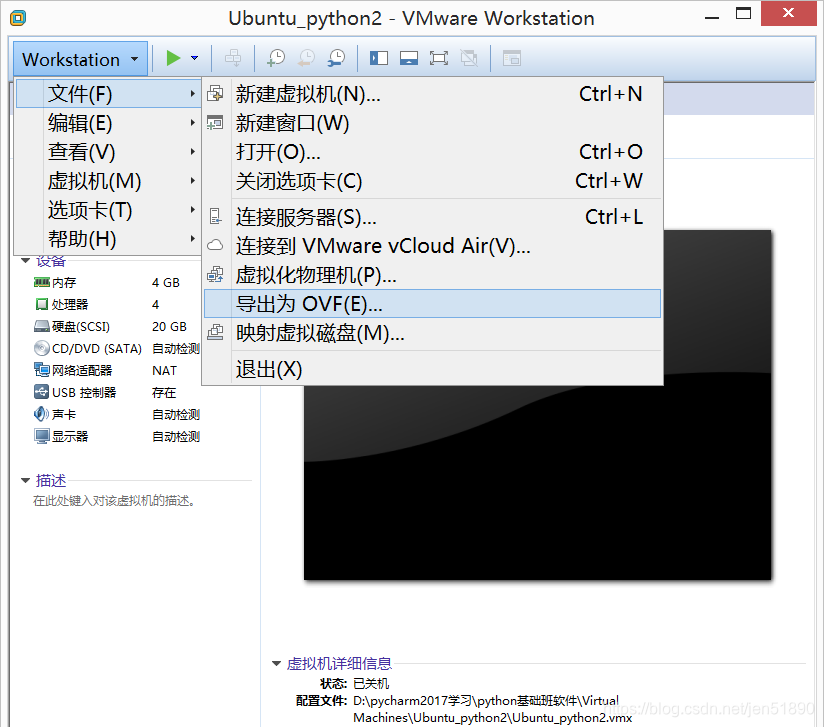Collapse the 设备 section triangle
Viewport: 824px width, 727px height.
25,260
